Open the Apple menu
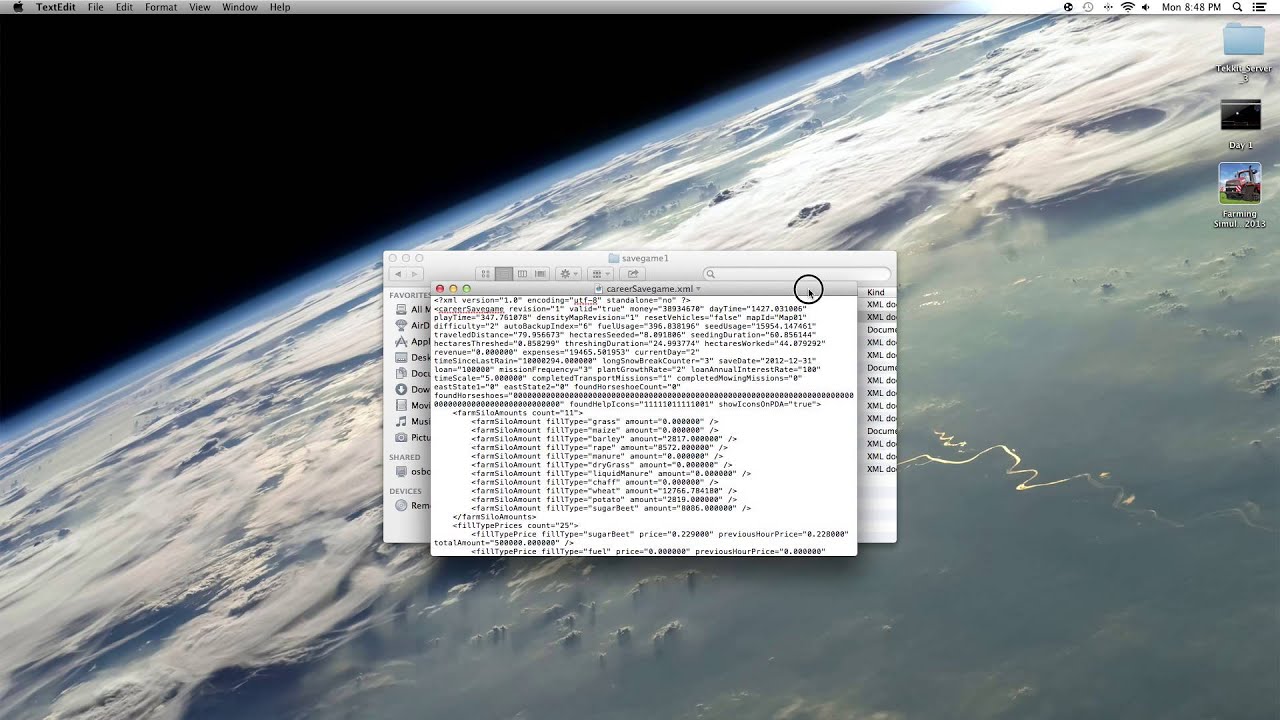Screen dimensions: 1280x720 point(17,7)
